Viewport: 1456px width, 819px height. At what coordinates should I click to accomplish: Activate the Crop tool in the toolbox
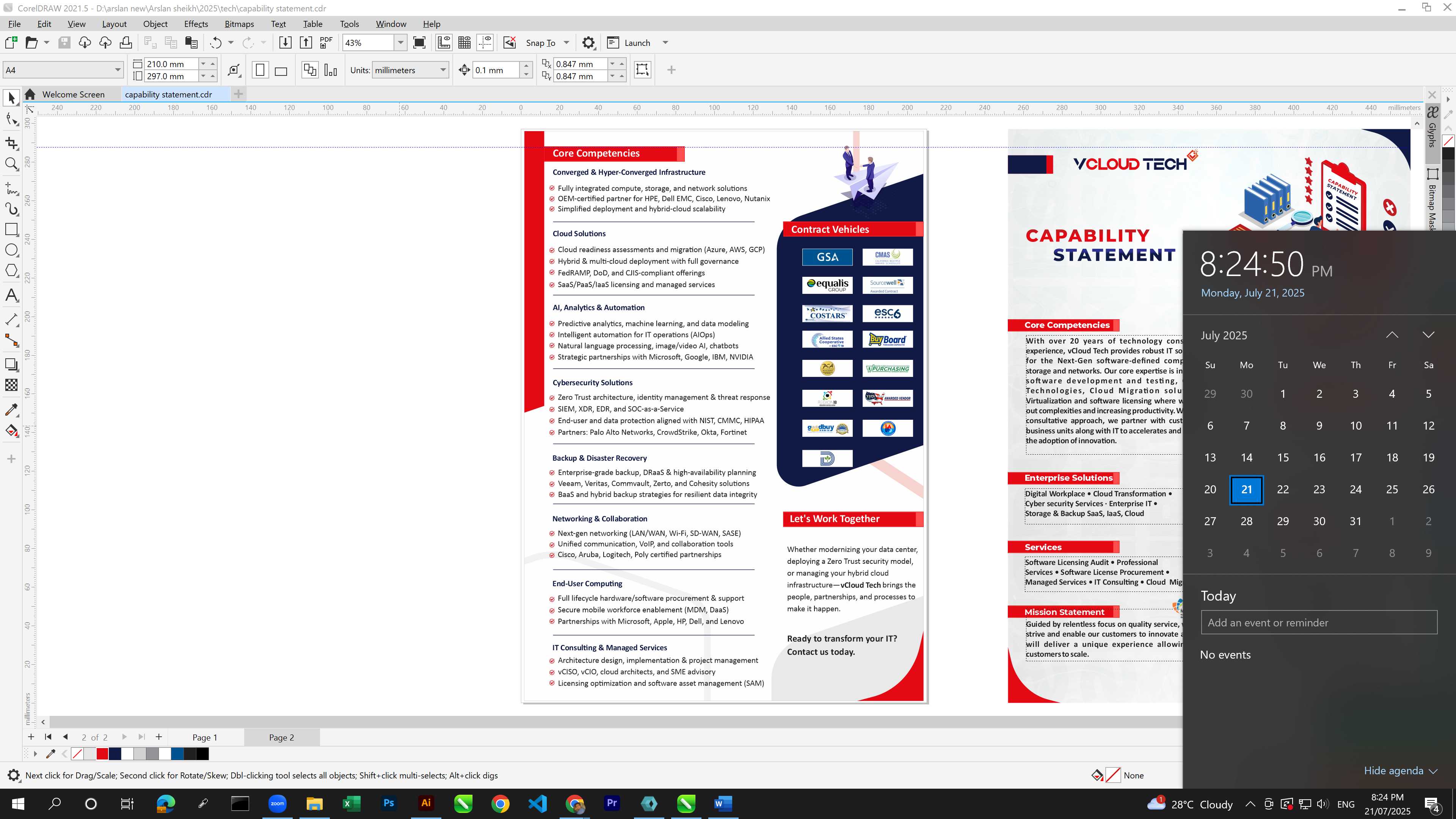coord(11,143)
